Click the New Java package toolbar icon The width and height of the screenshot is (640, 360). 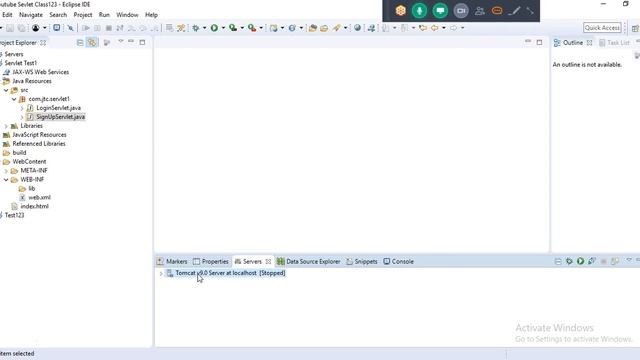click(273, 28)
